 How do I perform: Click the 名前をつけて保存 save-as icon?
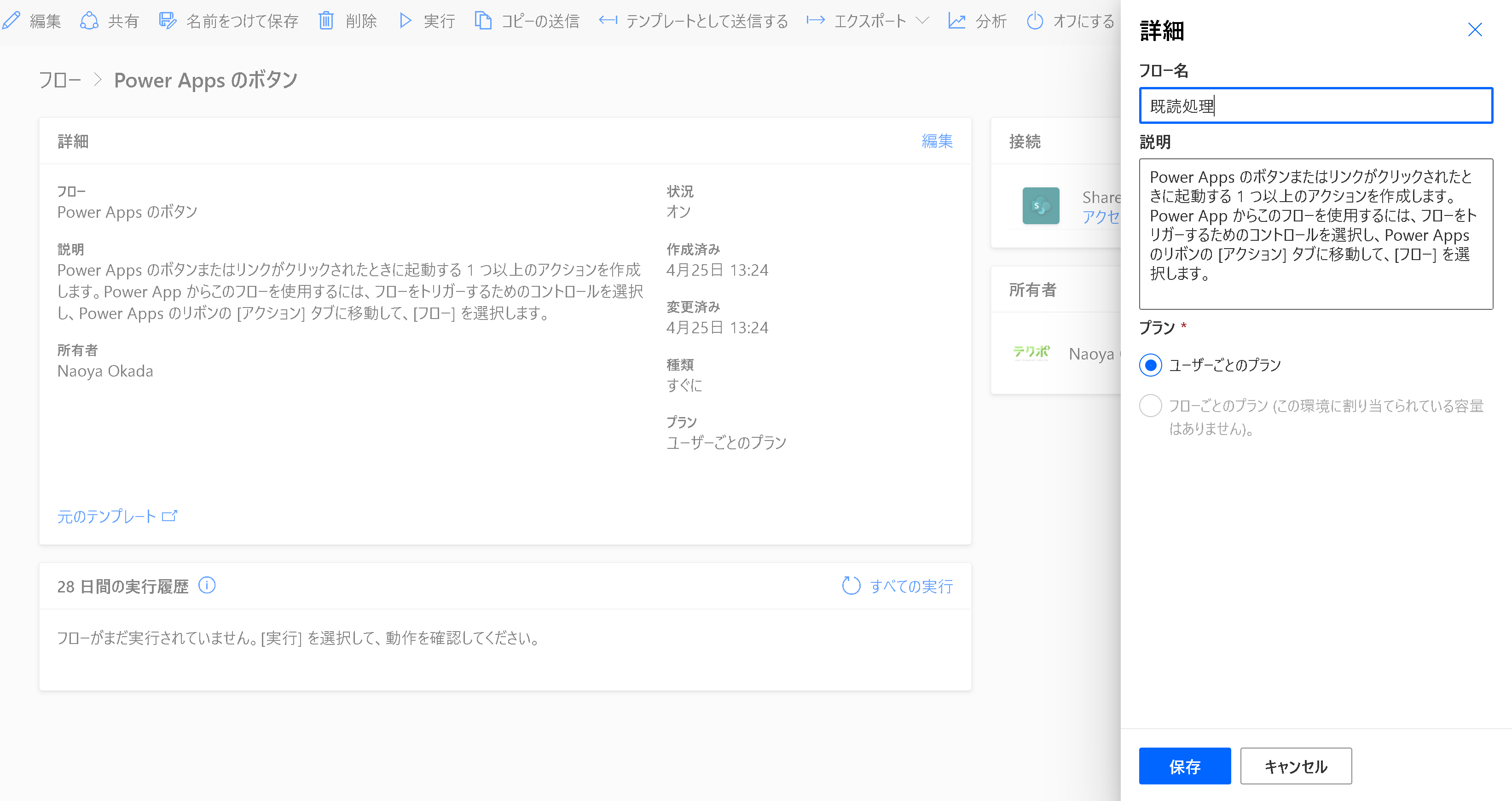[167, 21]
